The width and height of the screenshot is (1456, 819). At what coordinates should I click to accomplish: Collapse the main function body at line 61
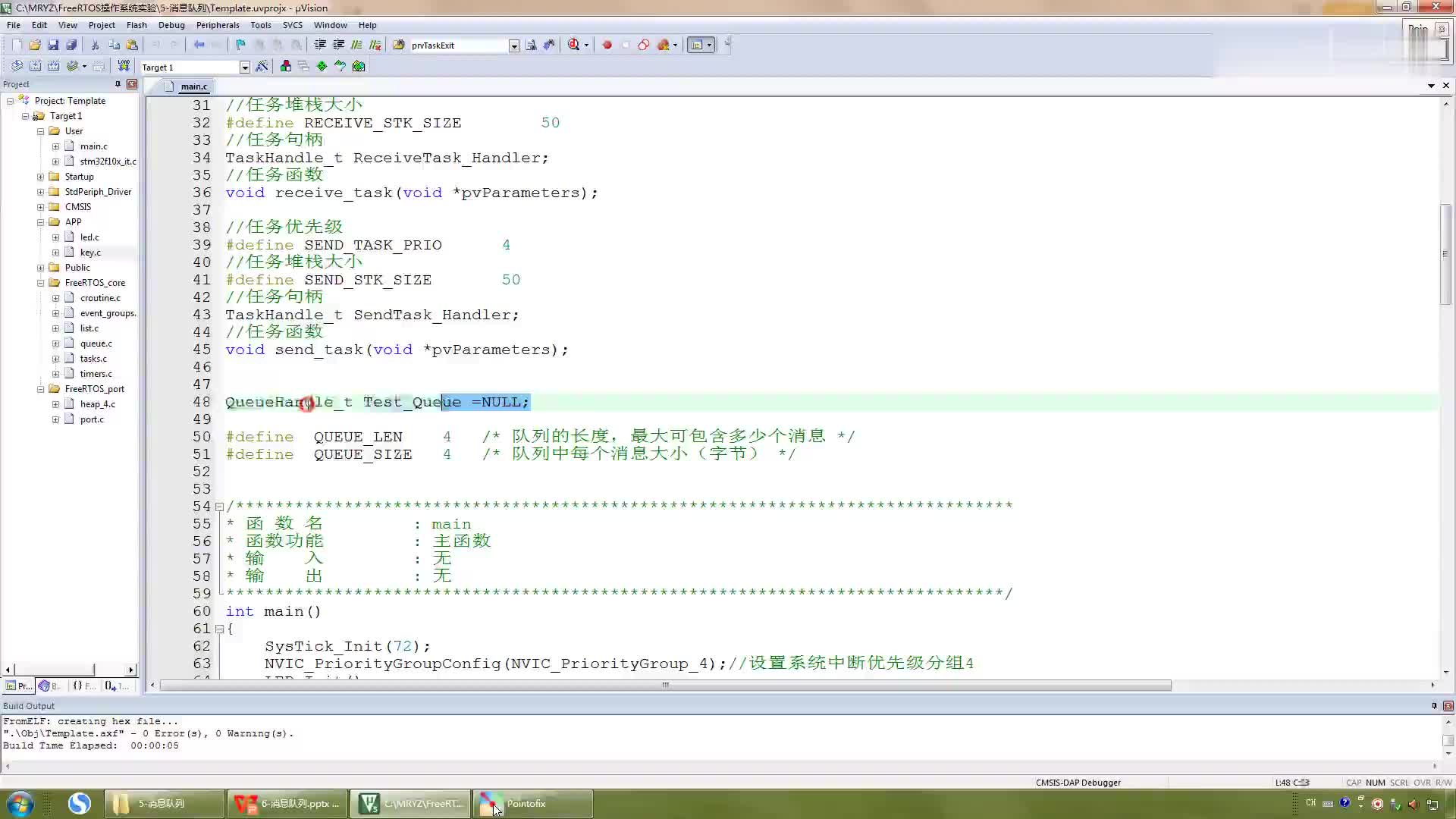click(x=219, y=629)
